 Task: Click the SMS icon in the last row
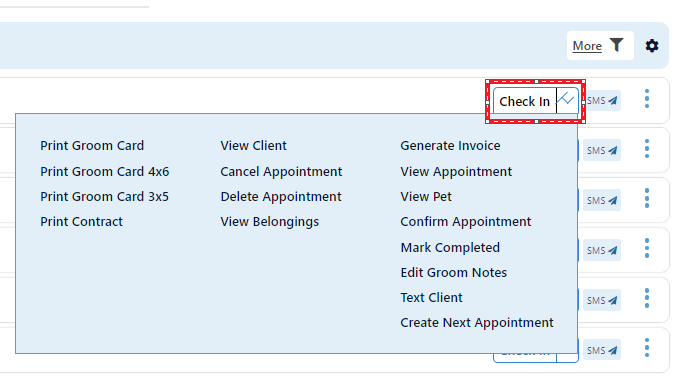[602, 350]
